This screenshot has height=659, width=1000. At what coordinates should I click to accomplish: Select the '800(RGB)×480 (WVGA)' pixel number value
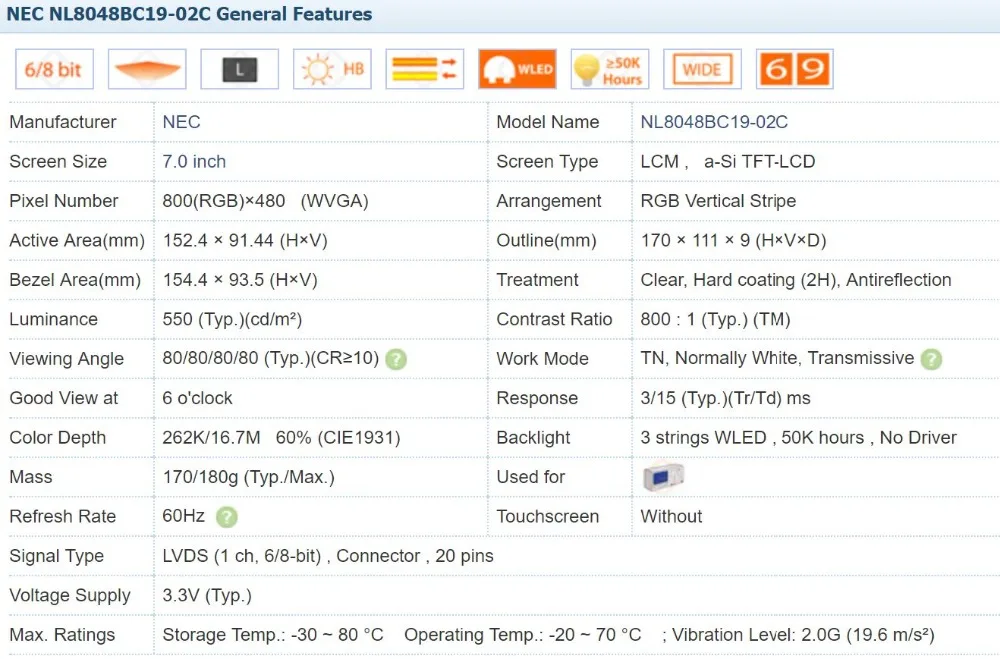tap(265, 201)
